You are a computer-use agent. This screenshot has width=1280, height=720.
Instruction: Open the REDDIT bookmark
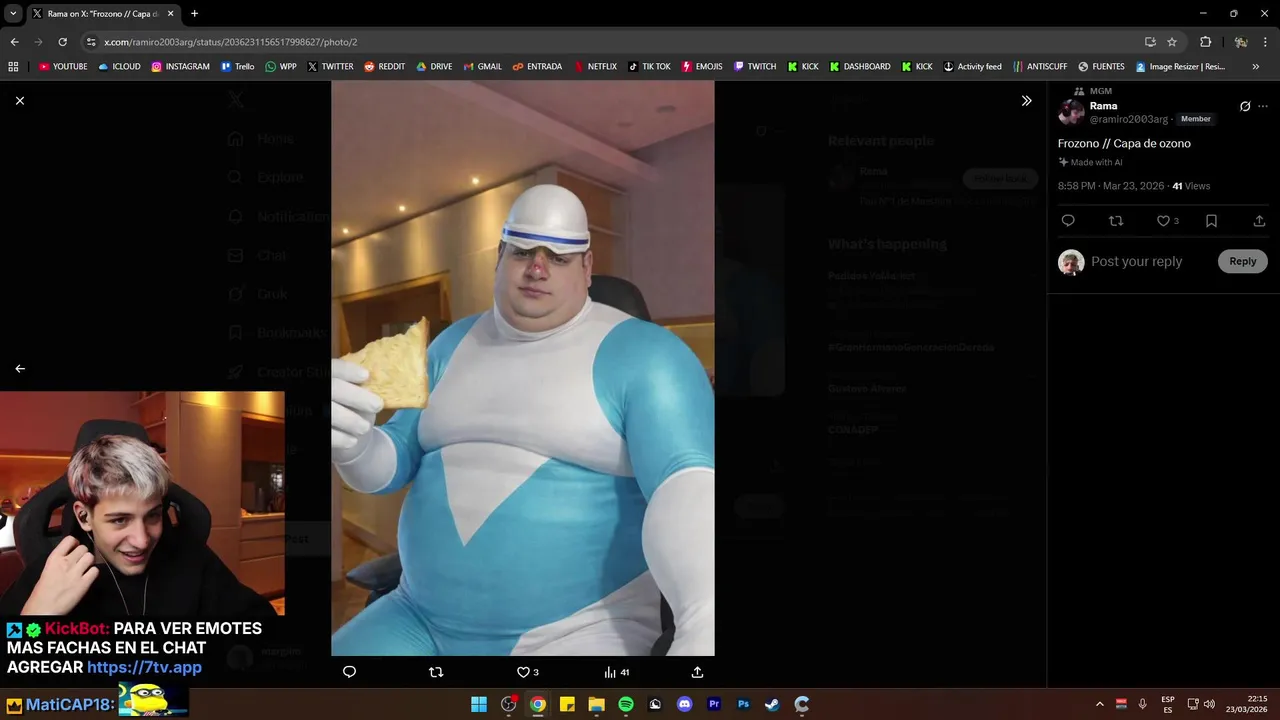(385, 67)
